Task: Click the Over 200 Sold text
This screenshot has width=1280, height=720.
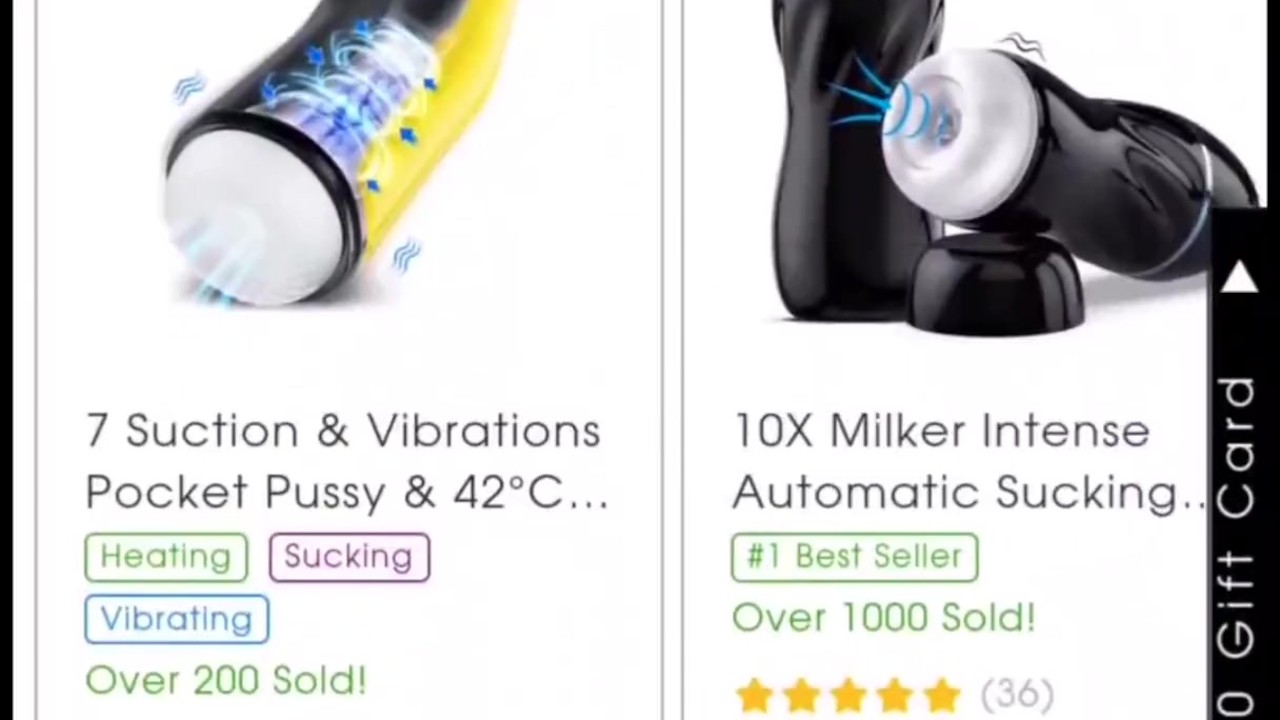Action: point(227,681)
